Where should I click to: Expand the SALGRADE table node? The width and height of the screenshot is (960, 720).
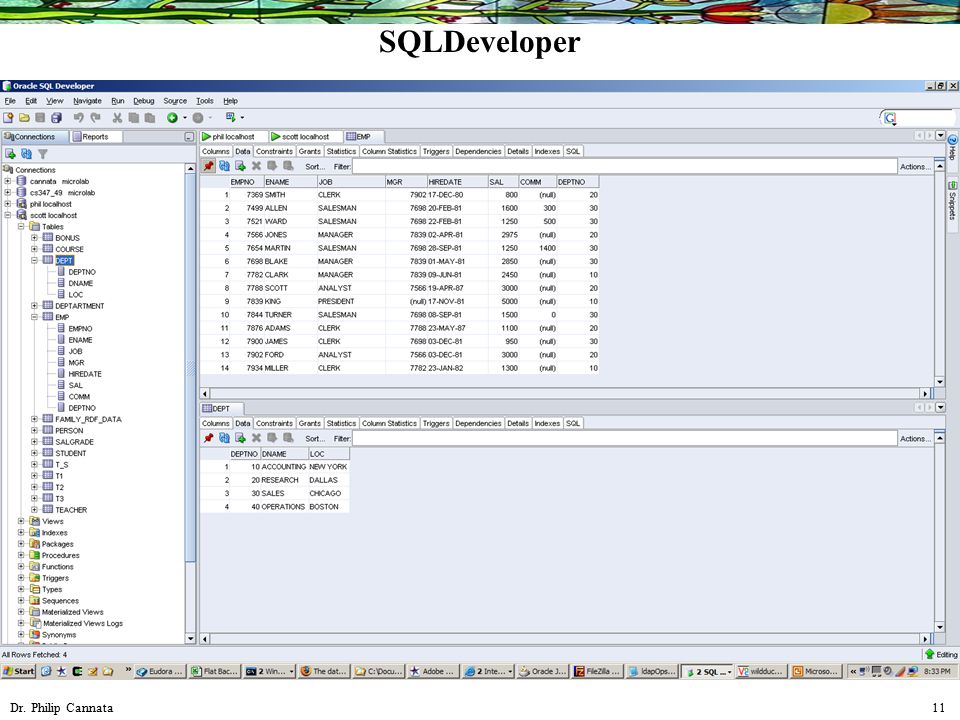pyautogui.click(x=34, y=441)
